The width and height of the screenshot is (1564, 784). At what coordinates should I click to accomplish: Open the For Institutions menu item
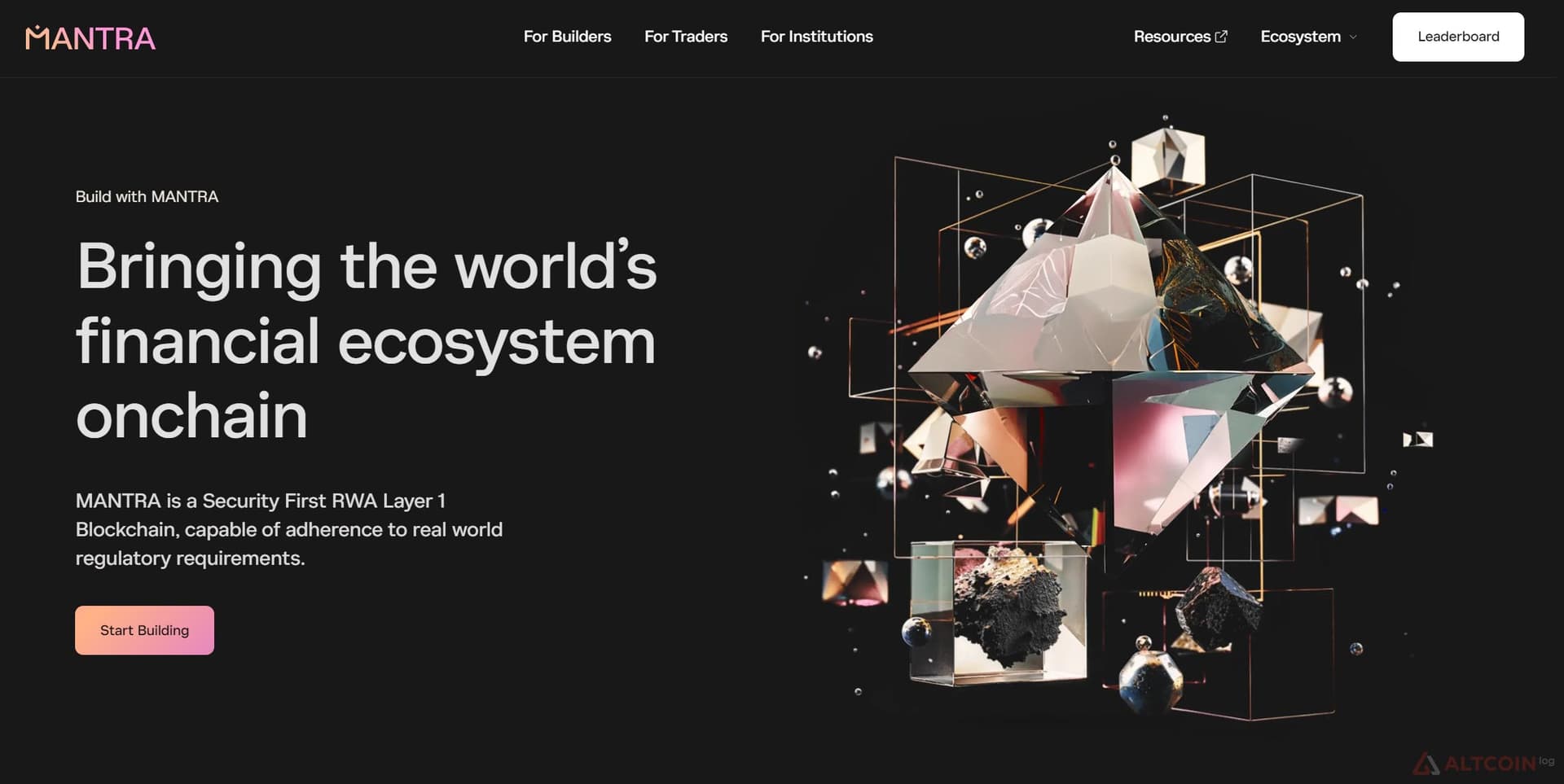coord(816,37)
